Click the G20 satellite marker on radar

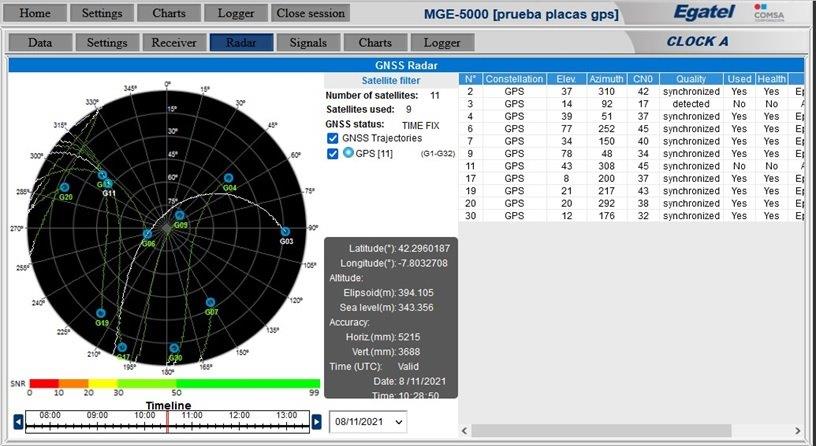coord(65,187)
